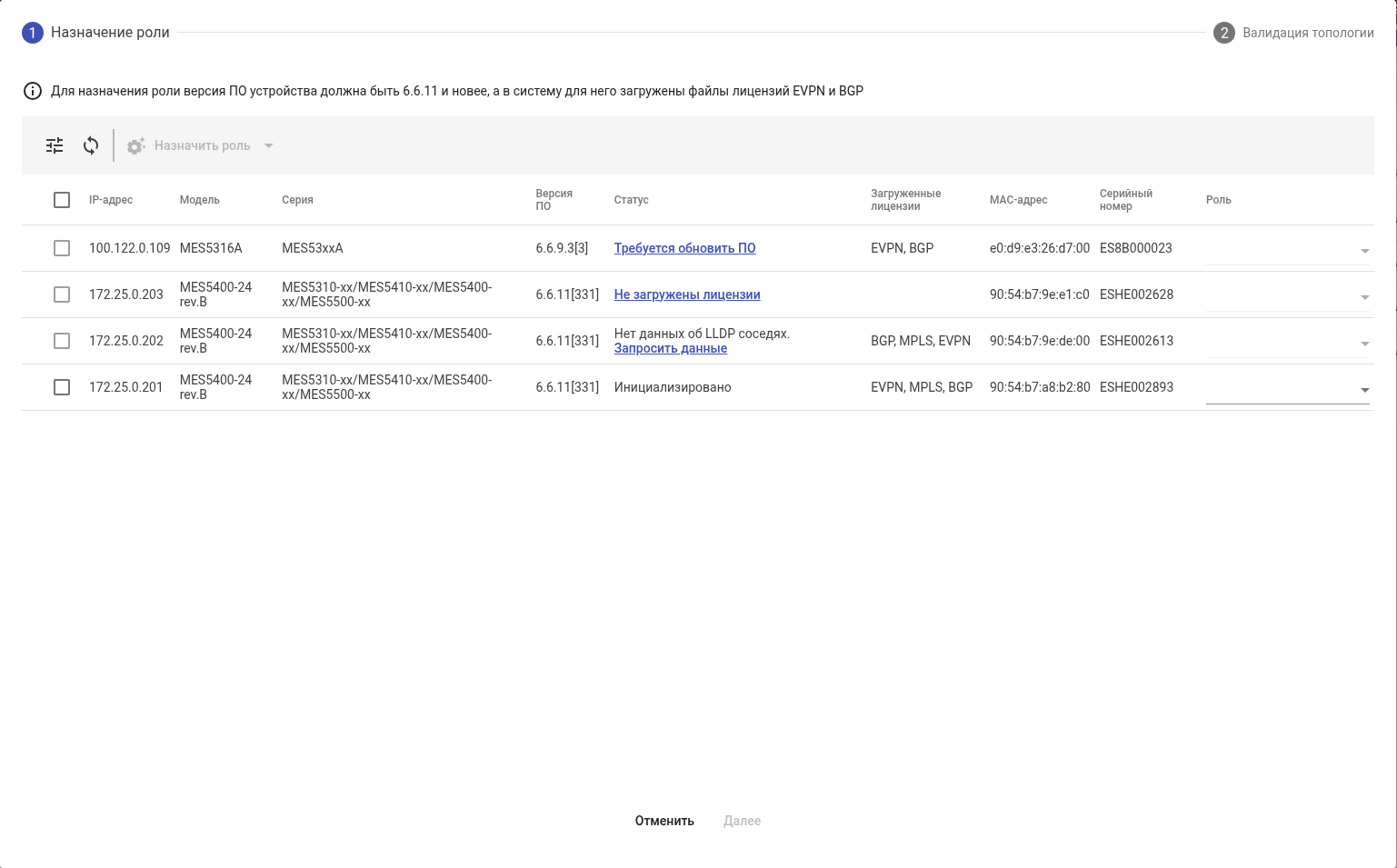
Task: Click the step 1 circle icon
Action: click(33, 33)
